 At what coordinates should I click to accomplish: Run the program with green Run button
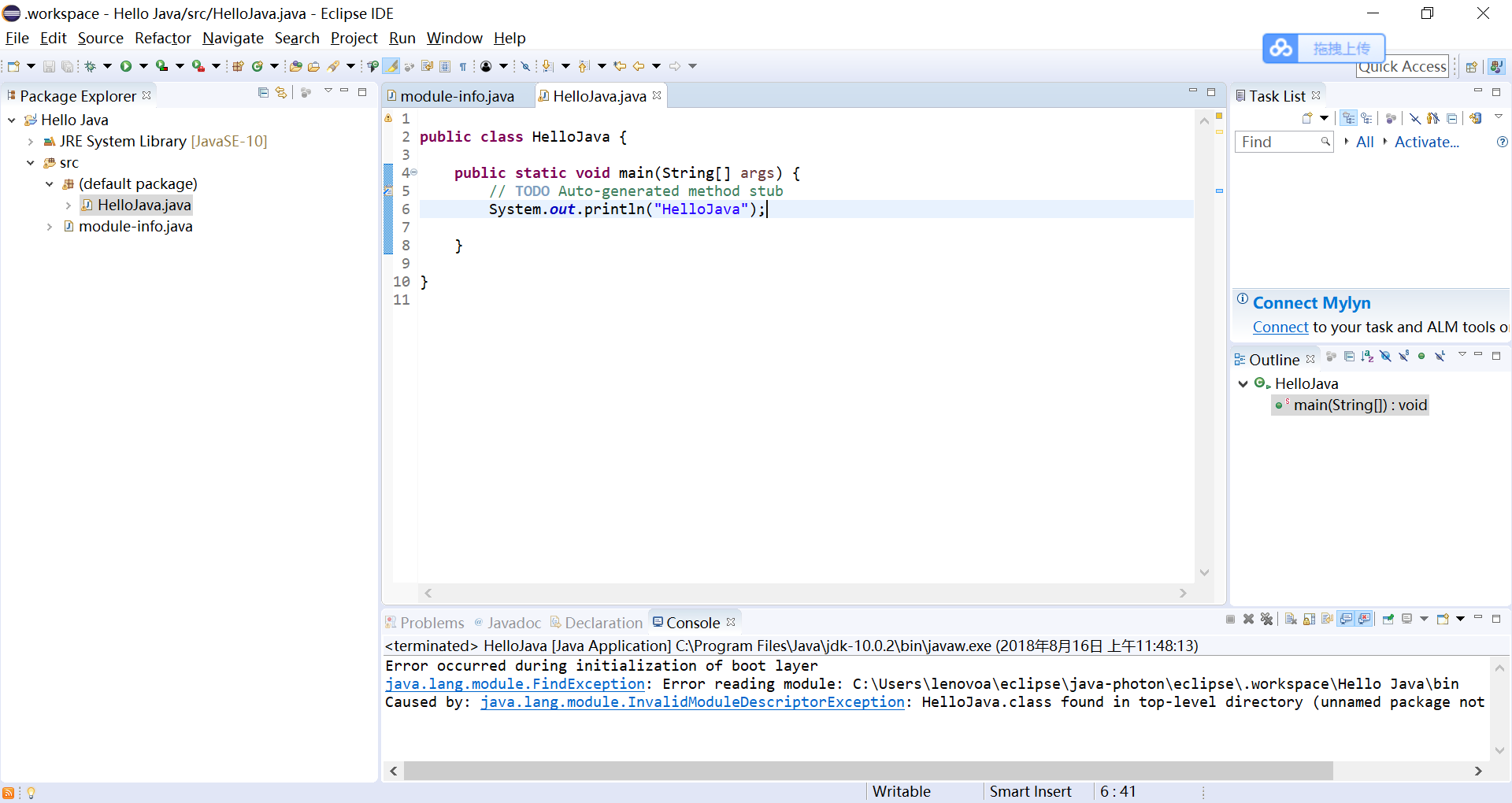pos(125,66)
